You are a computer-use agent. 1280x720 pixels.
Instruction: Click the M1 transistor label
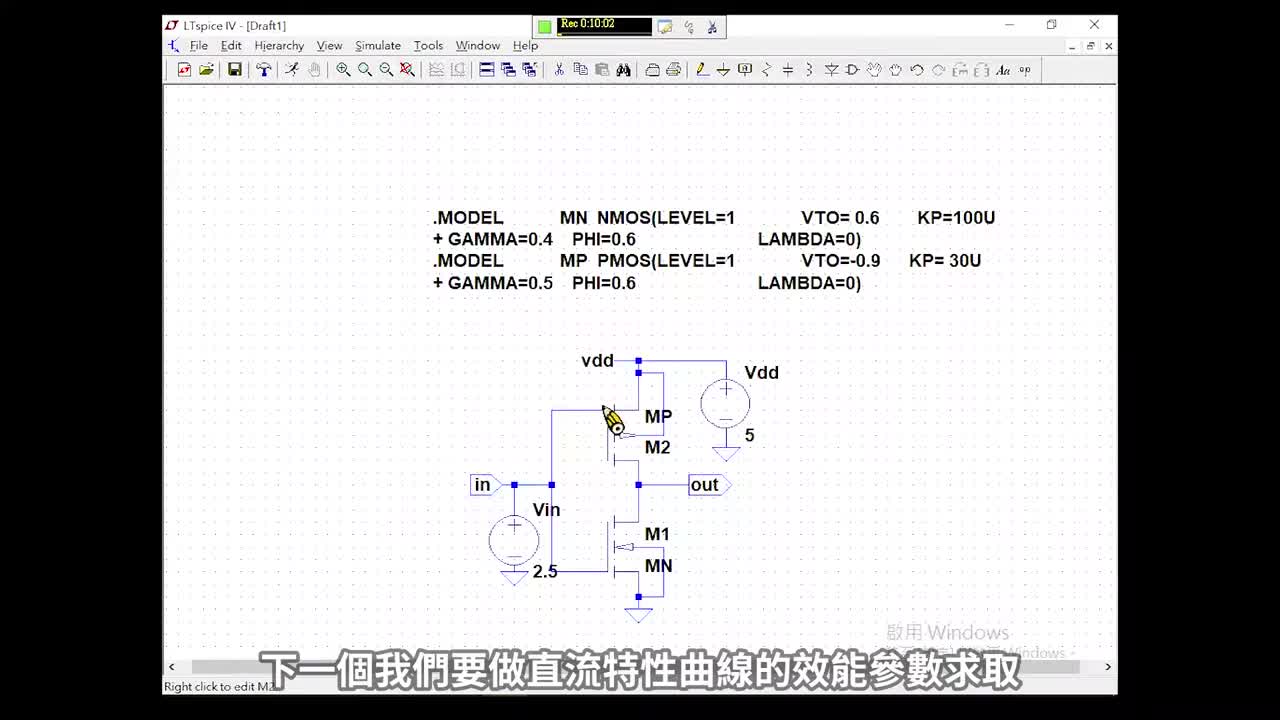point(657,535)
